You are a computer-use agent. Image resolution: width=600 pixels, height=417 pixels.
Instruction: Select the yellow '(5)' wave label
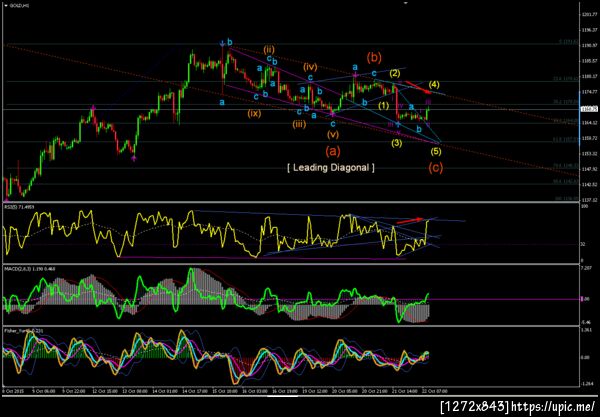435,151
